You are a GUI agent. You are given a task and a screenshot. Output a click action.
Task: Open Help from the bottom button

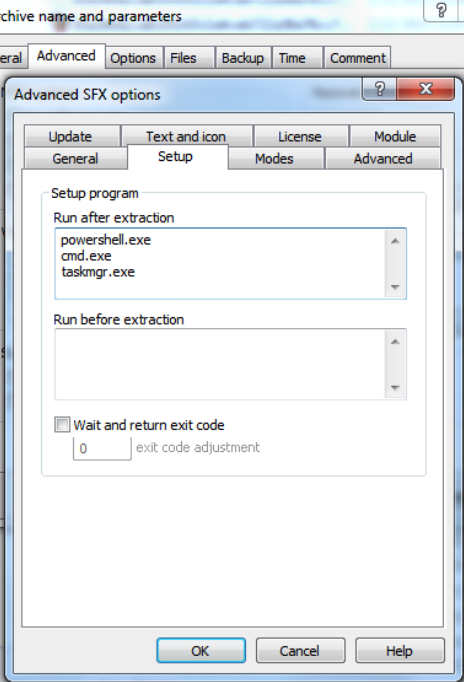[x=400, y=651]
